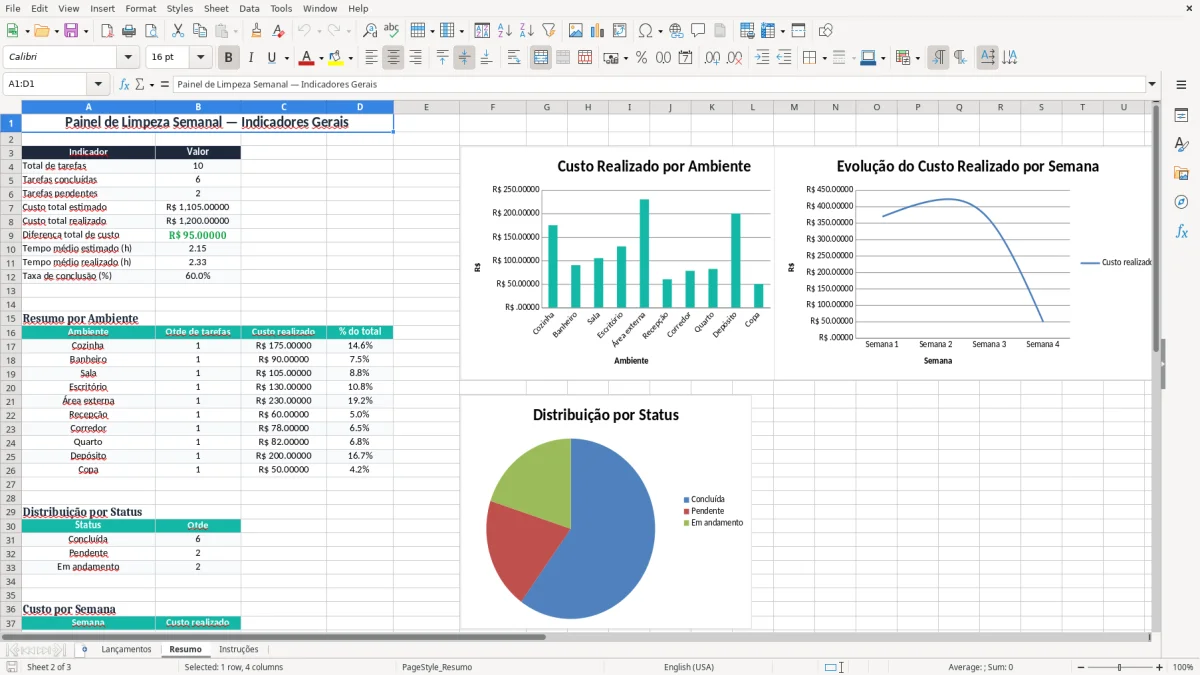Screen dimensions: 1200x675
Task: Click the Clear Direct Formatting icon
Action: tap(278, 31)
